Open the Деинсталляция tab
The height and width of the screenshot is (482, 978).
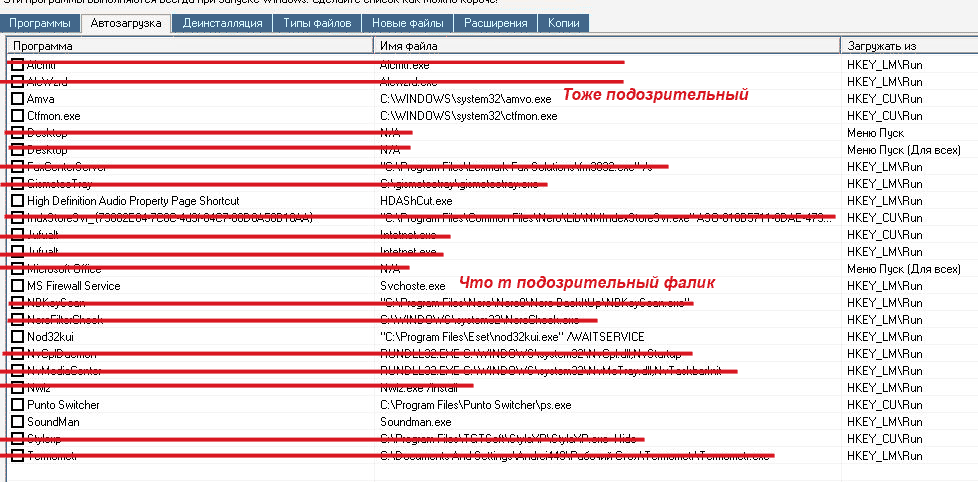point(223,23)
